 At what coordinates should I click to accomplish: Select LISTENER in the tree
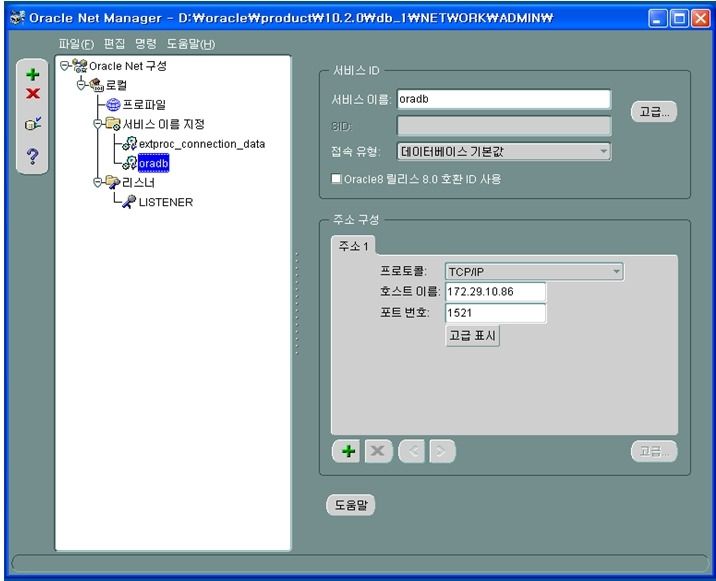point(166,202)
